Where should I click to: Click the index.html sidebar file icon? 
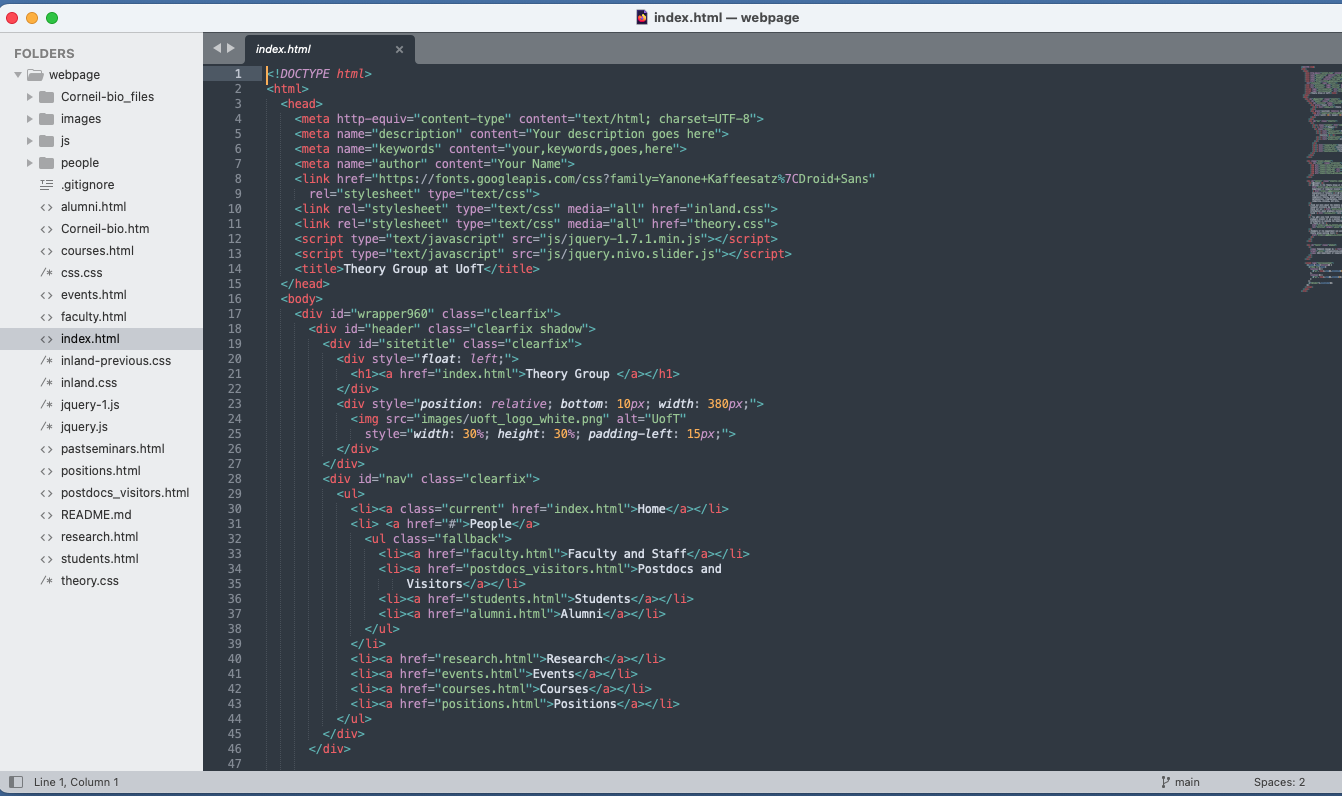pos(46,339)
